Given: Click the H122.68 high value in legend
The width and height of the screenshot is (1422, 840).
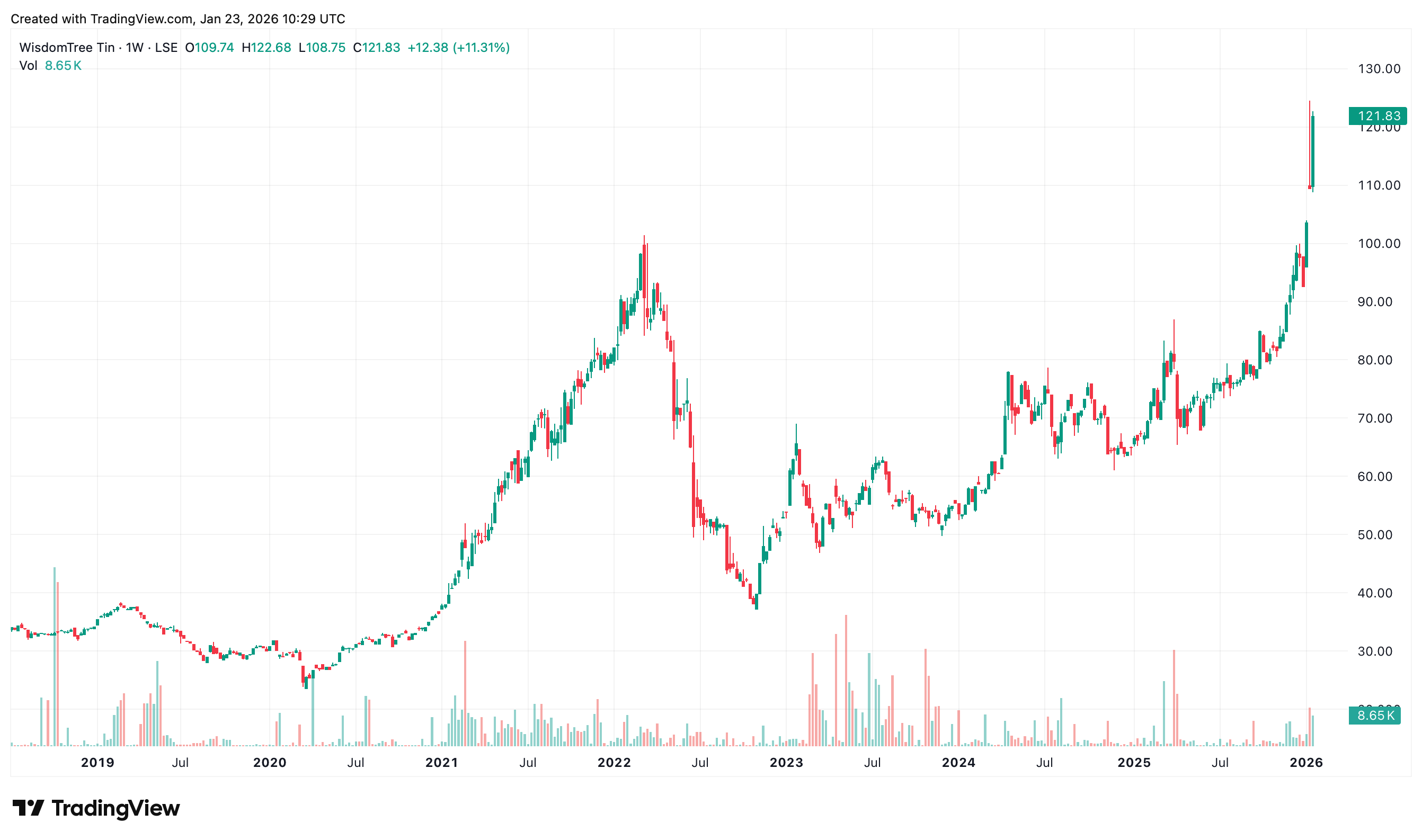Looking at the screenshot, I should pyautogui.click(x=266, y=48).
